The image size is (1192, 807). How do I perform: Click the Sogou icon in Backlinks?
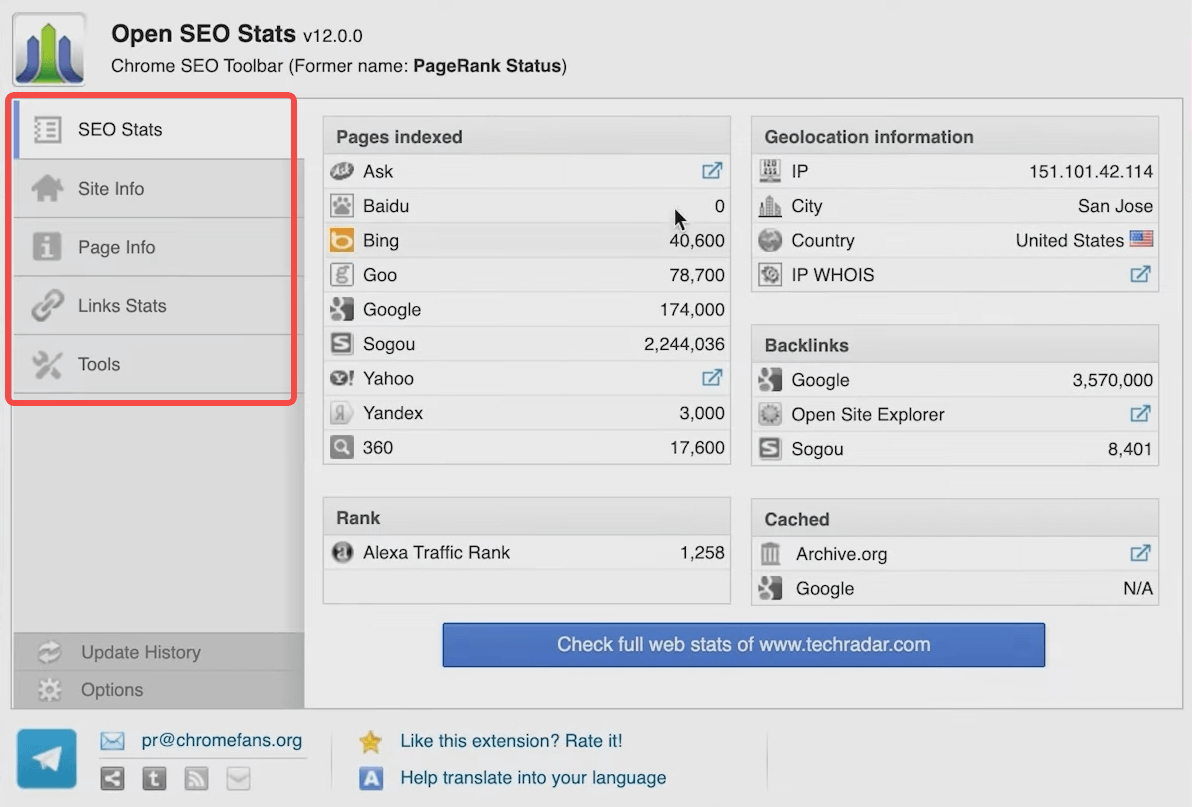[x=770, y=448]
